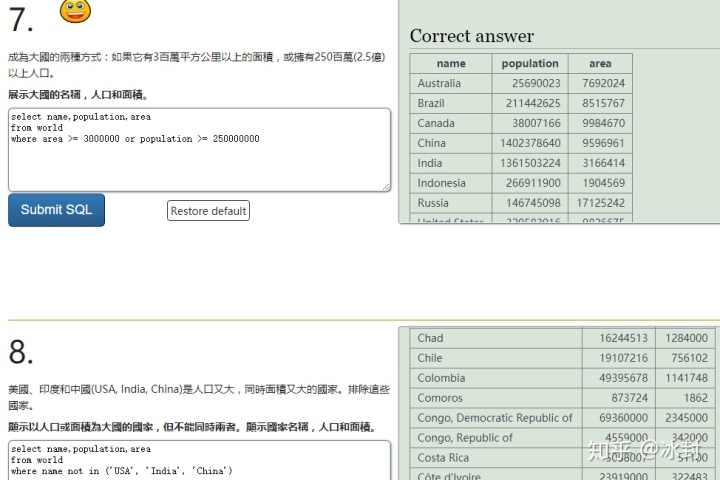Click area value 1284000 for Chad
Viewport: 720px width, 480px height.
[686, 338]
